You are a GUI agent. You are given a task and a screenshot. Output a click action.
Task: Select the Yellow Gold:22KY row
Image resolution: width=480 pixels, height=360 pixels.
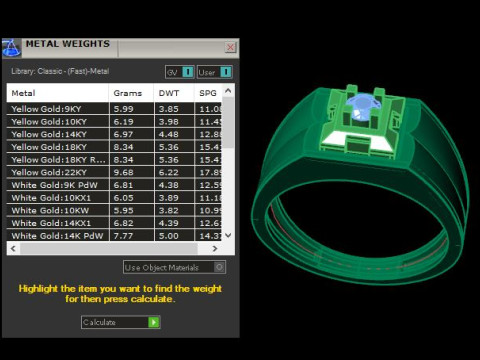(x=114, y=172)
